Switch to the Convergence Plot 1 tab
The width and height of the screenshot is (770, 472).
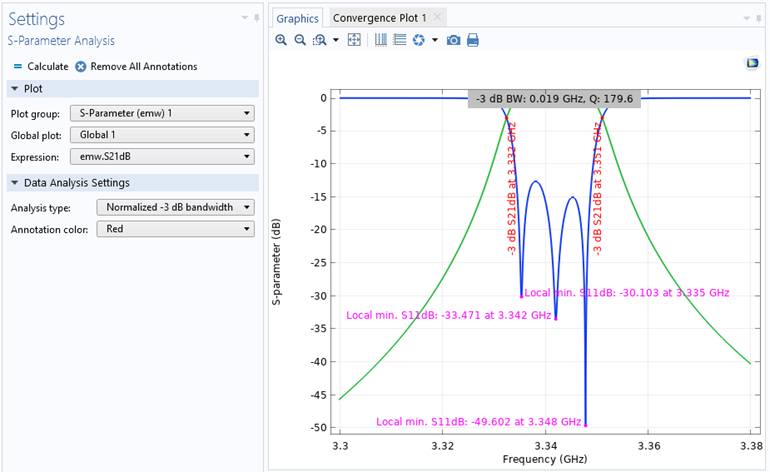379,18
